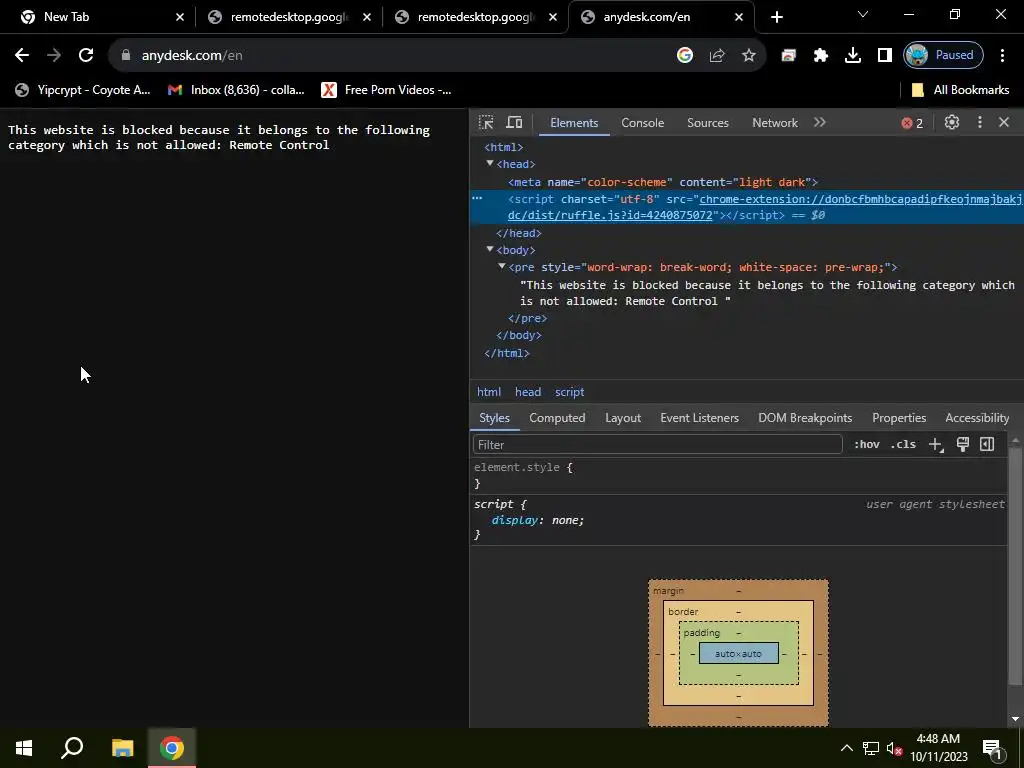Open Chrome downloads icon
Image resolution: width=1024 pixels, height=768 pixels.
[853, 56]
